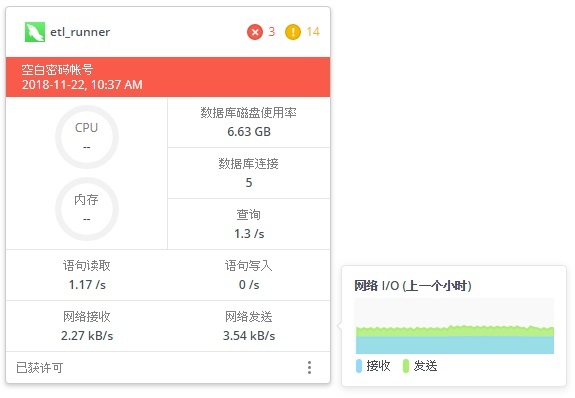Select the 查询 1.3 /s metric
575x398 pixels.
[249, 224]
